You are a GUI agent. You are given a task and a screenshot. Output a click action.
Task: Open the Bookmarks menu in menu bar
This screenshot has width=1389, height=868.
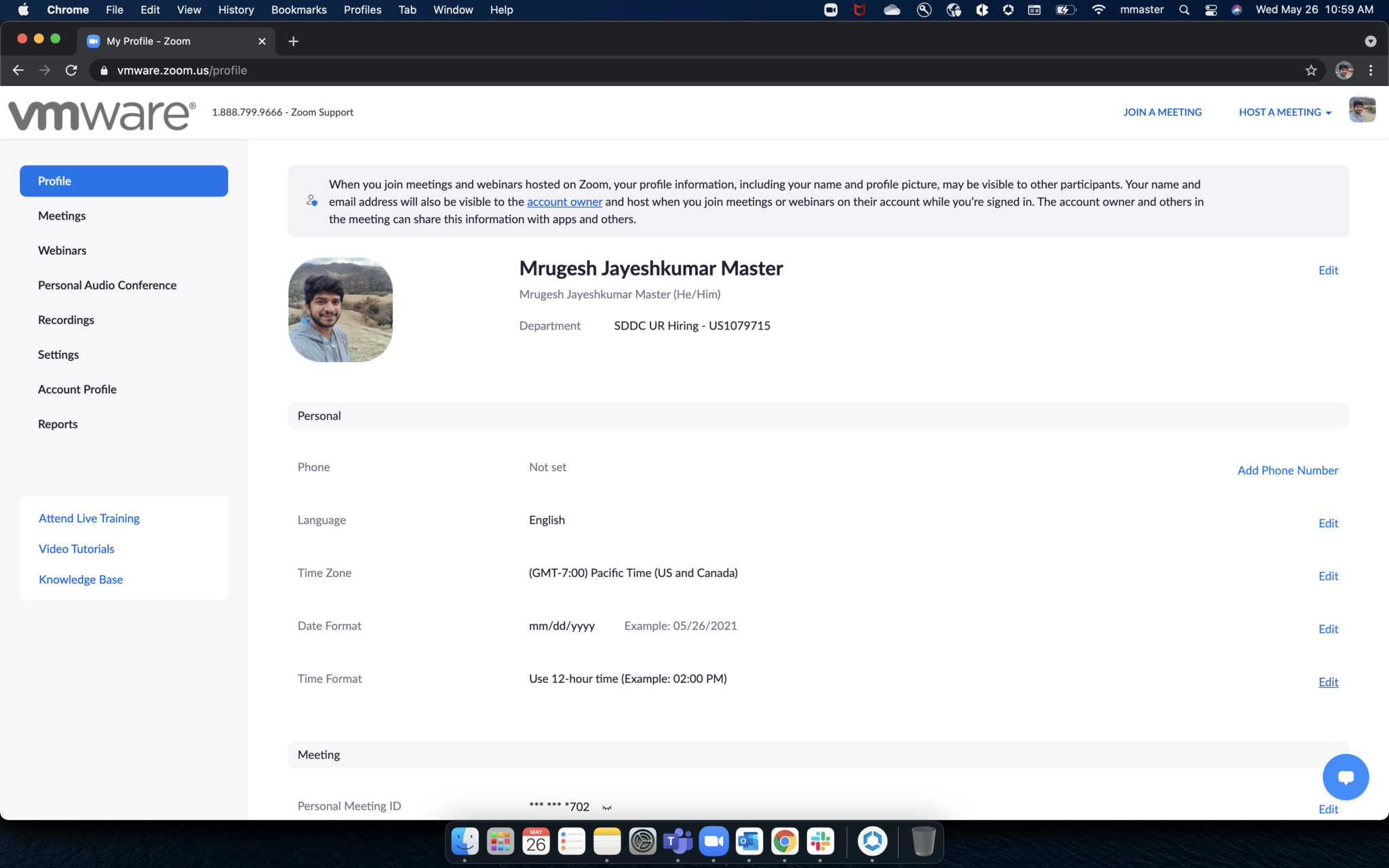tap(298, 10)
